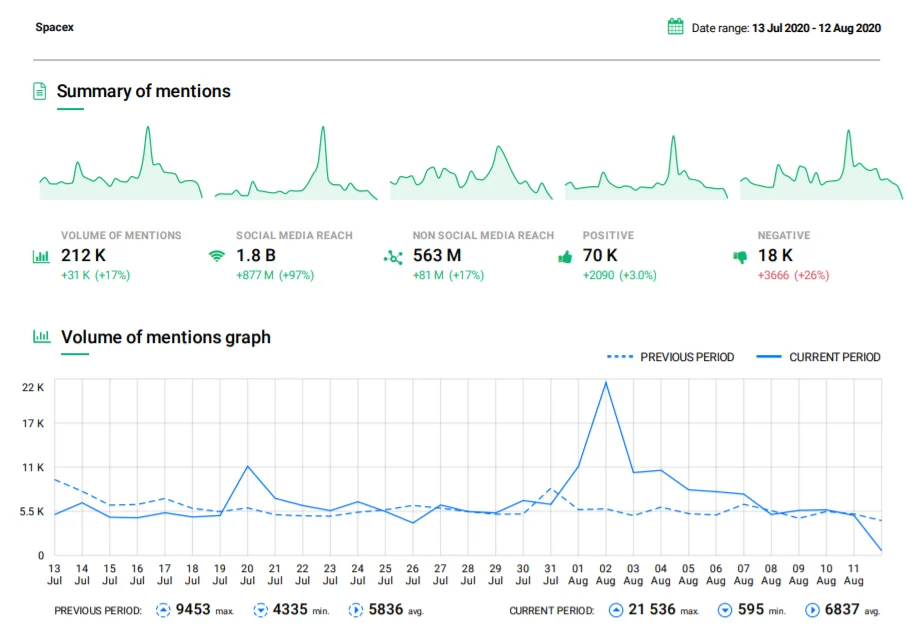Click the 70 K positive value
Image resolution: width=918 pixels, height=636 pixels.
pos(600,255)
